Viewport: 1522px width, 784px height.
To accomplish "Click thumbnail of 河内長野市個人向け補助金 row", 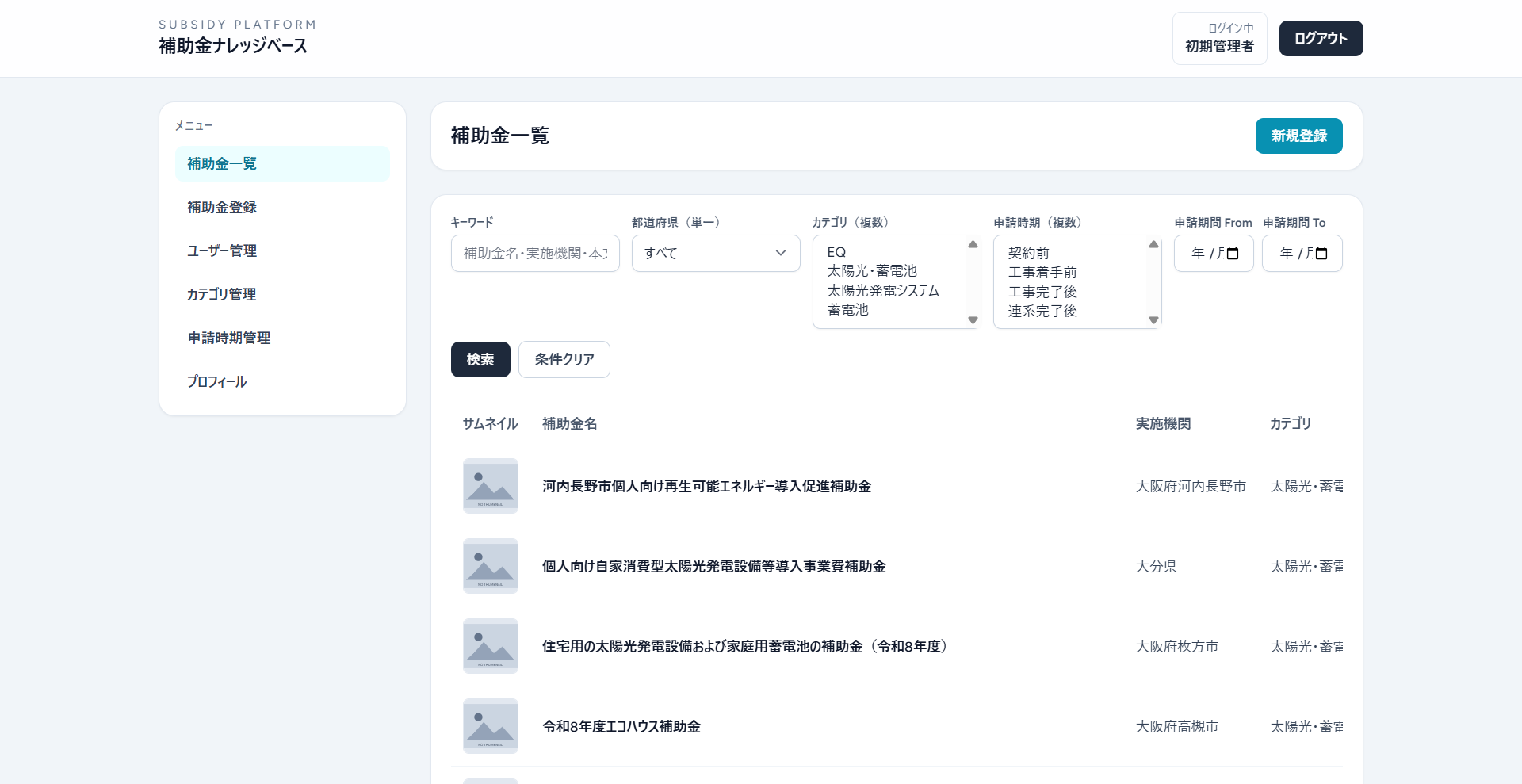I will coord(491,486).
